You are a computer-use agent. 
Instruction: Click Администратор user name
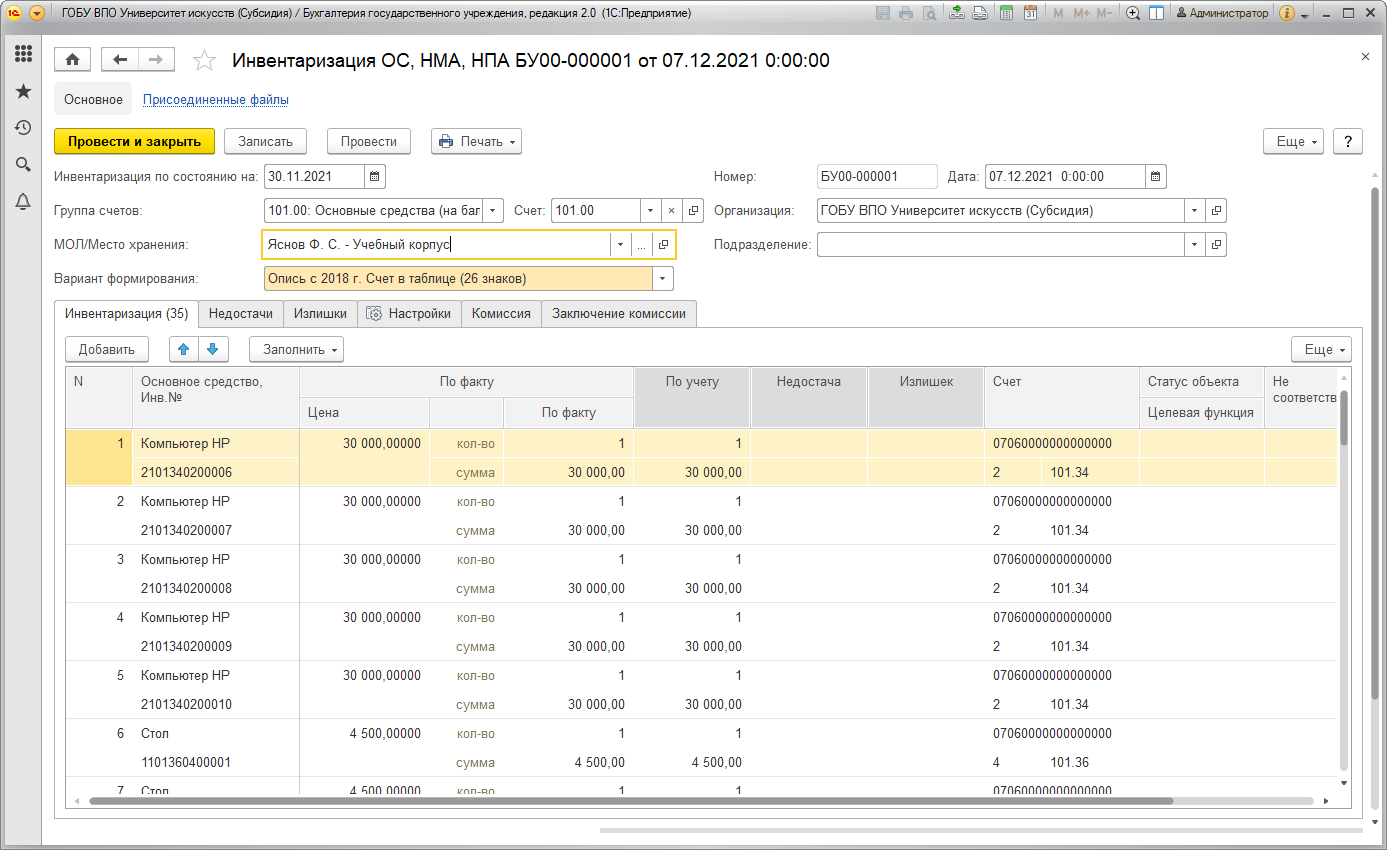click(1222, 13)
